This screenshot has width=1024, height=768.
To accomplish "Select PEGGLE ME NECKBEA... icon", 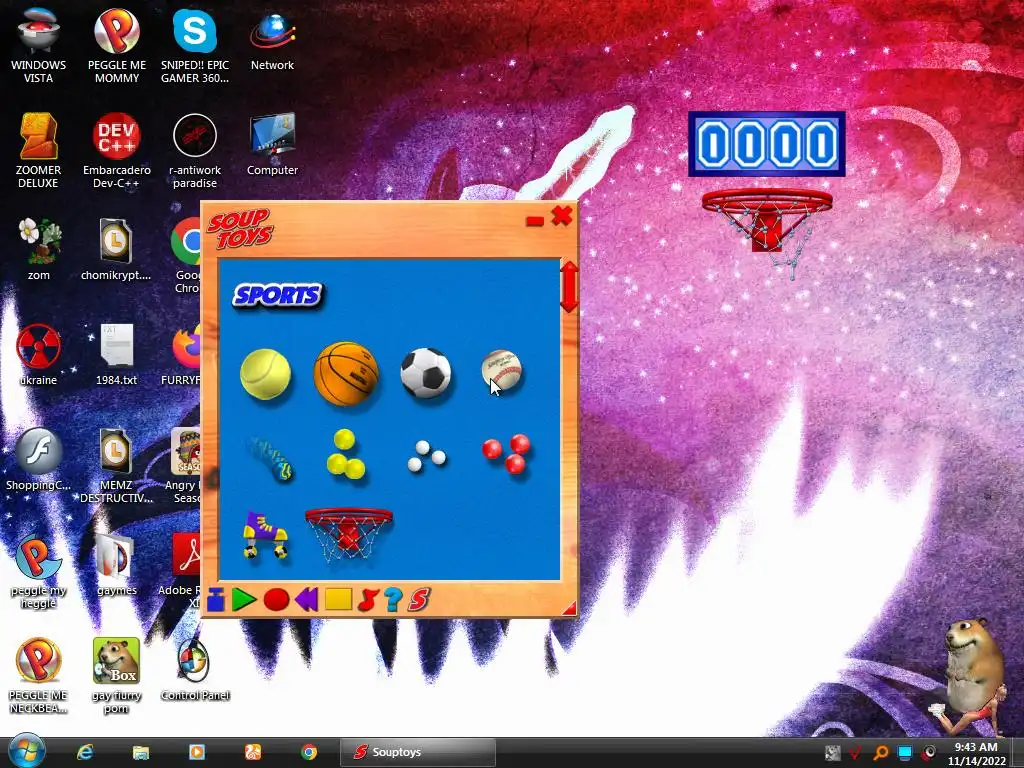I will [x=39, y=676].
